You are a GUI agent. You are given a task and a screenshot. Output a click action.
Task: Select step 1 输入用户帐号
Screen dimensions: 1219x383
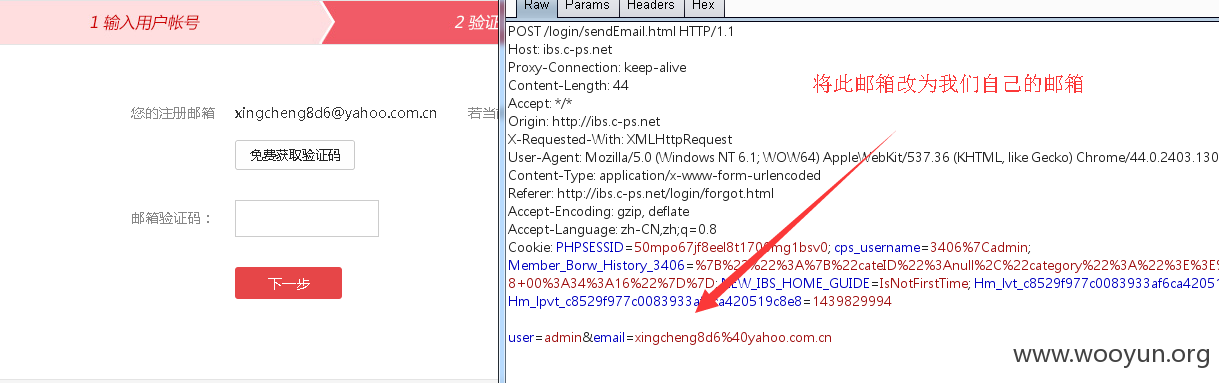pyautogui.click(x=144, y=22)
